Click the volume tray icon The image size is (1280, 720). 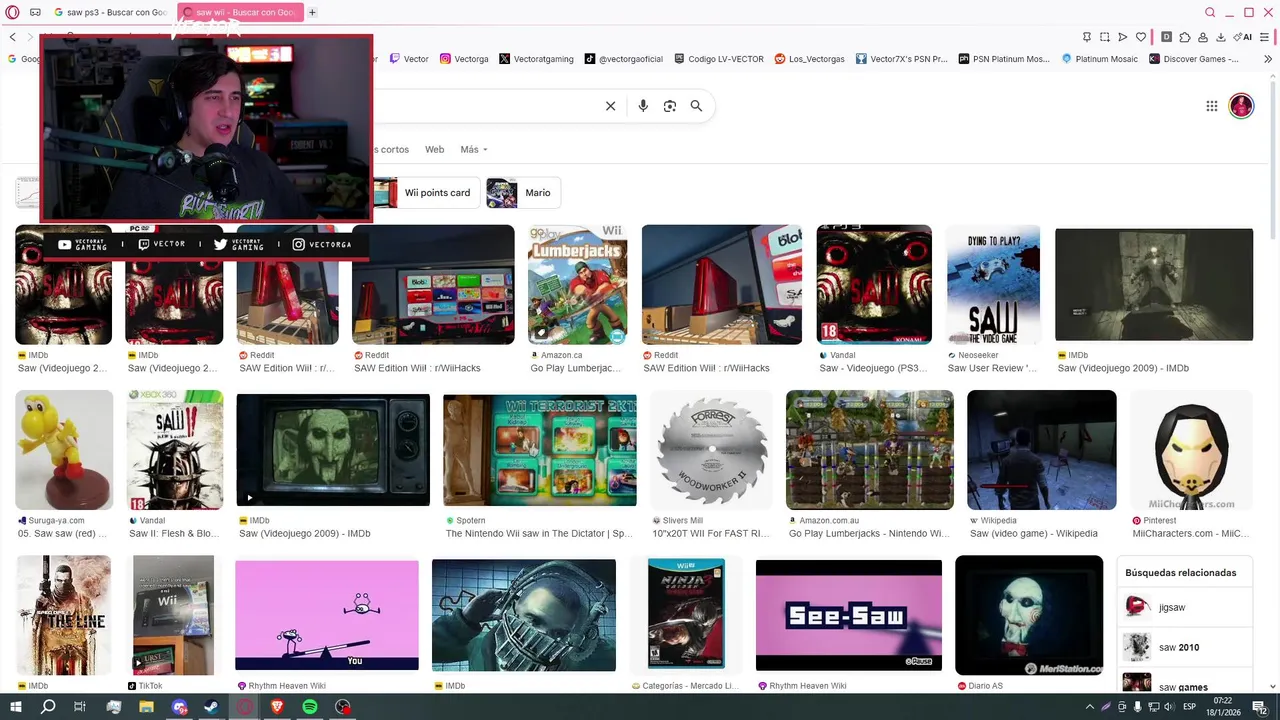pos(1169,707)
